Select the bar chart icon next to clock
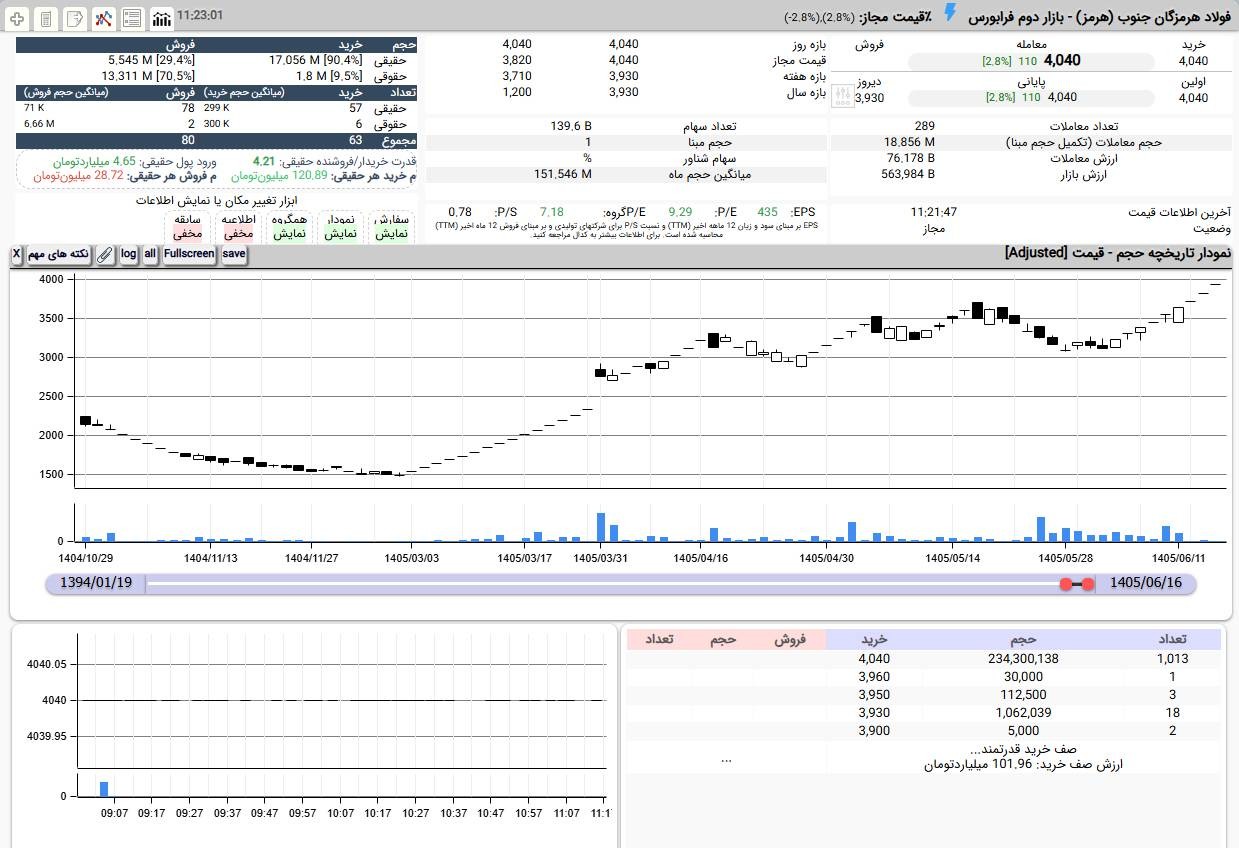Viewport: 1239px width, 848px height. (161, 18)
